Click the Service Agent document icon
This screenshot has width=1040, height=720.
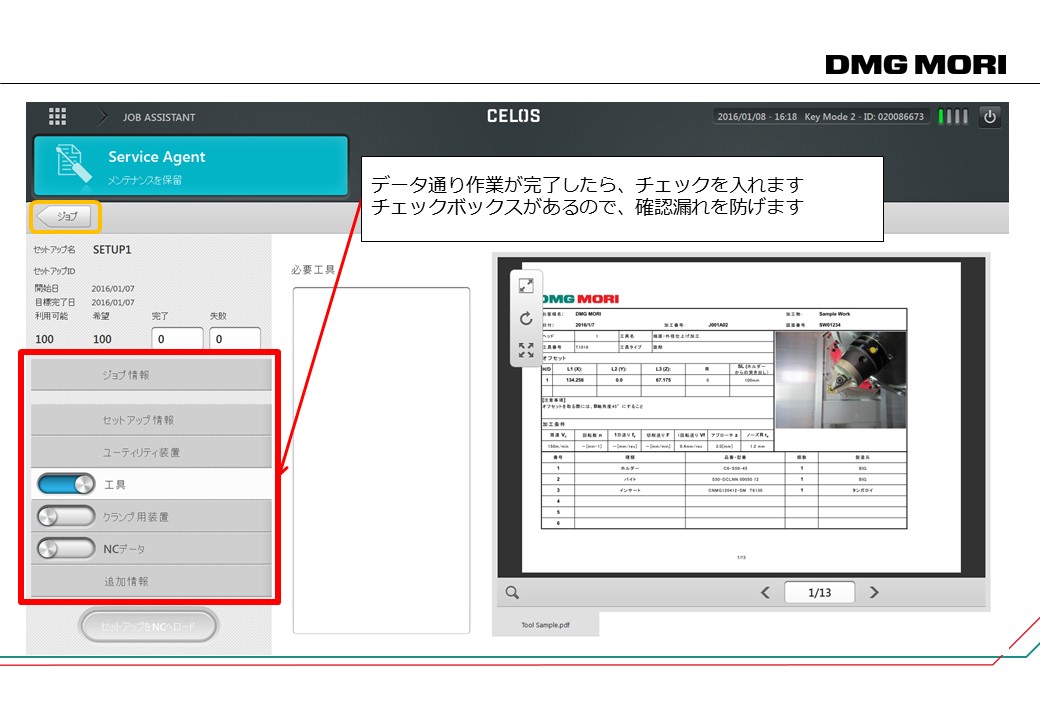74,164
